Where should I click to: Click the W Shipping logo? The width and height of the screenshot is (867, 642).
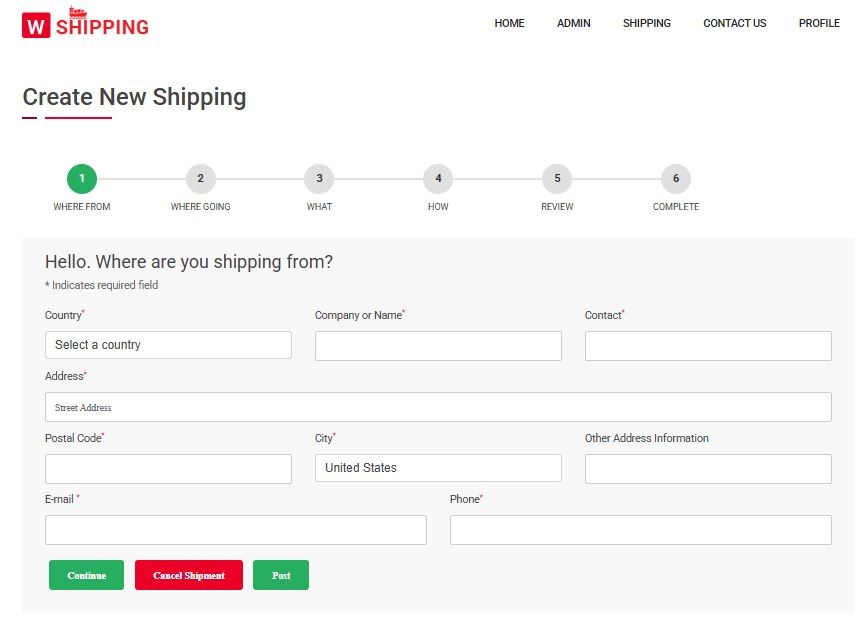(85, 24)
